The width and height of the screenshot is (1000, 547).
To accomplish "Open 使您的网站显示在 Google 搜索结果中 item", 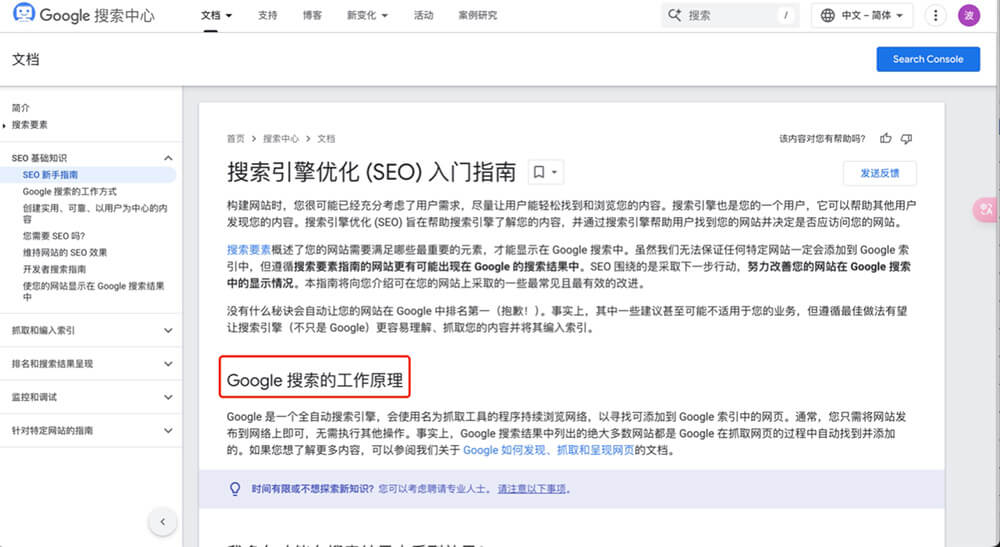I will [x=94, y=291].
